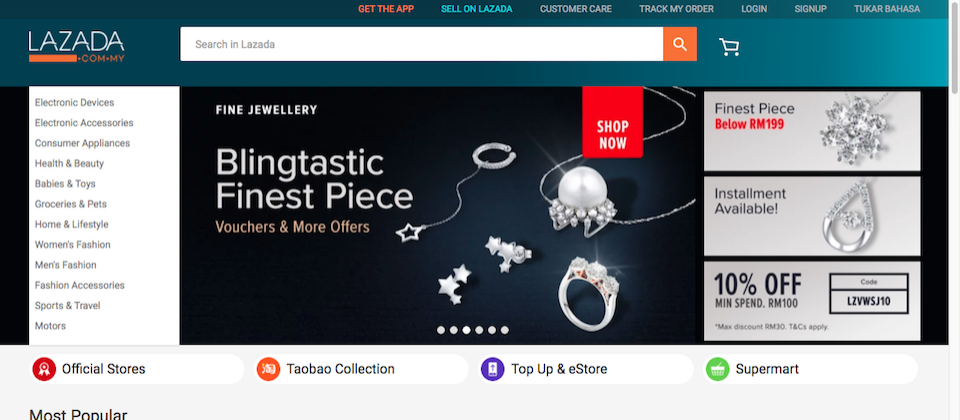Expand the Electronic Devices category

tap(74, 102)
